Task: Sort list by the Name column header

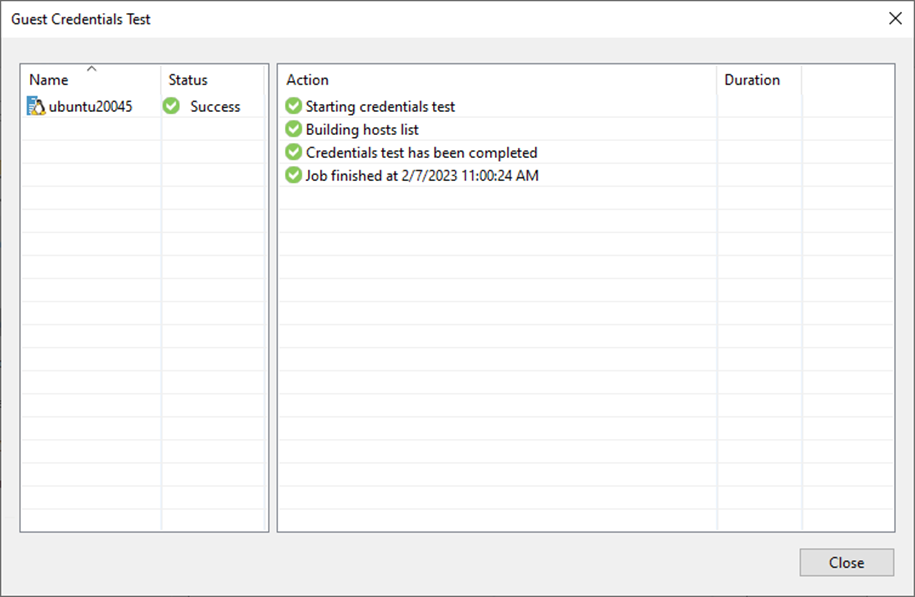Action: [x=50, y=80]
